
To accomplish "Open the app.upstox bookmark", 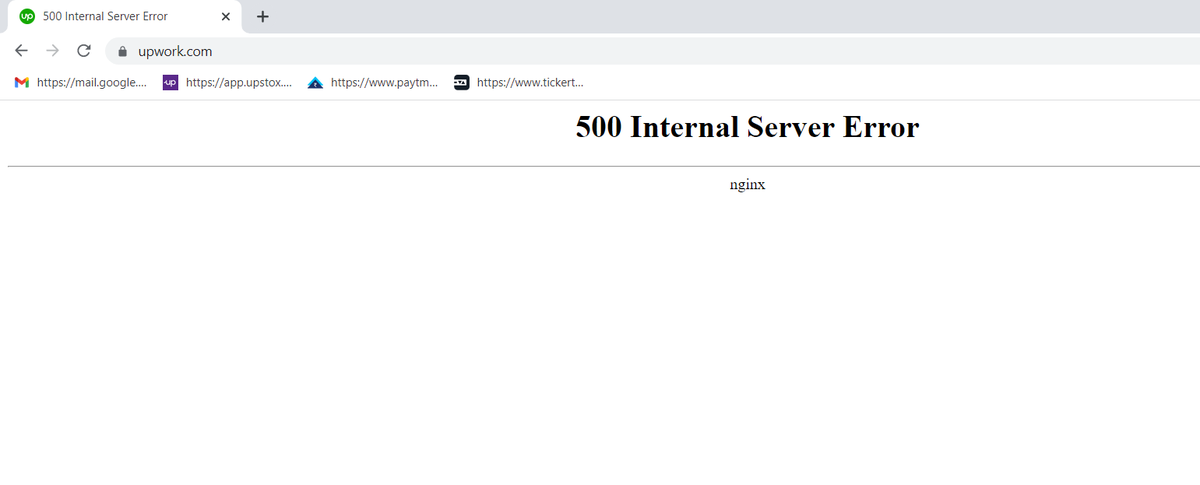I will point(228,83).
